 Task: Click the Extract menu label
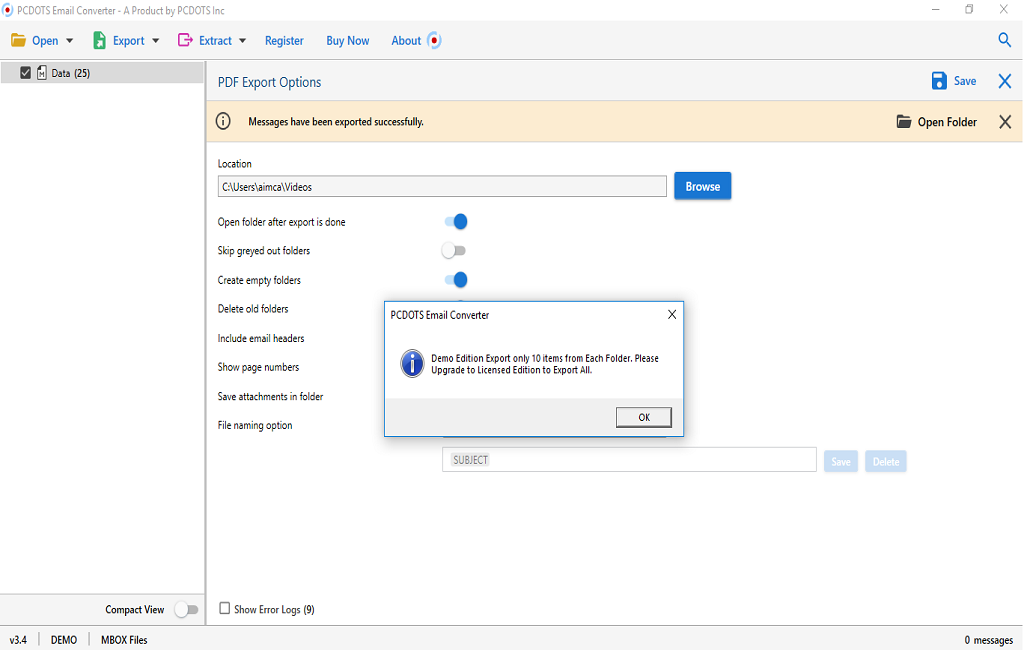click(216, 41)
